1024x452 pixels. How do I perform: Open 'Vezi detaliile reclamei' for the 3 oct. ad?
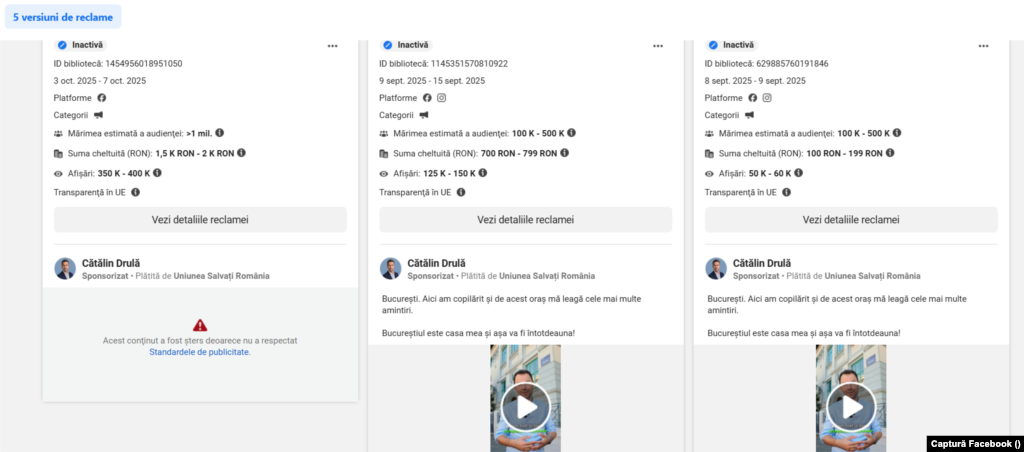pos(200,220)
